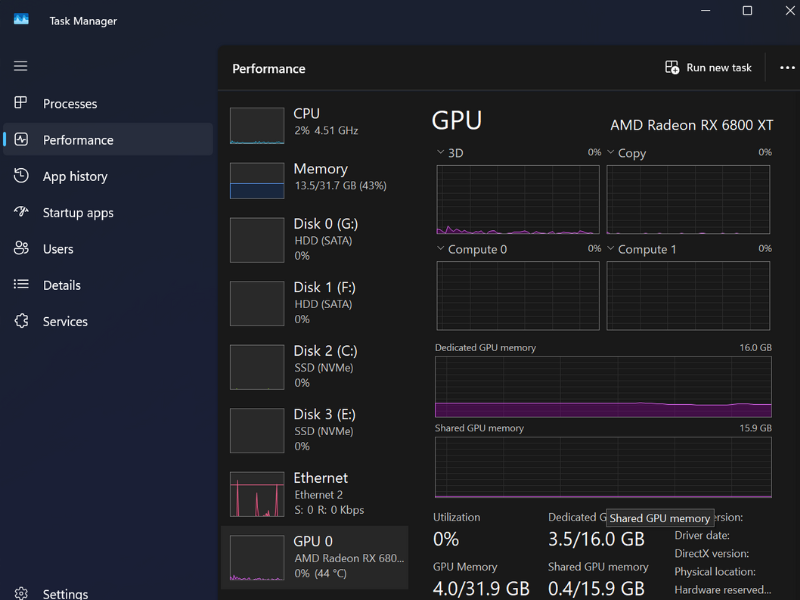Click the Users icon in sidebar

pos(21,248)
